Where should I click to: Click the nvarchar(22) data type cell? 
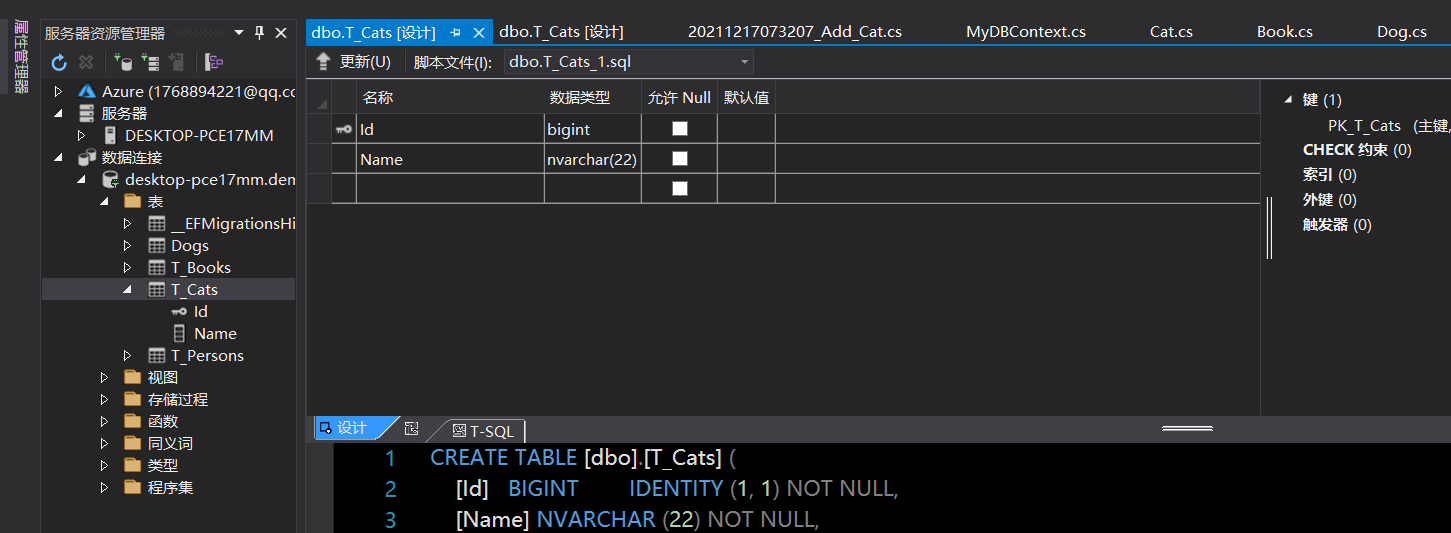pos(593,159)
